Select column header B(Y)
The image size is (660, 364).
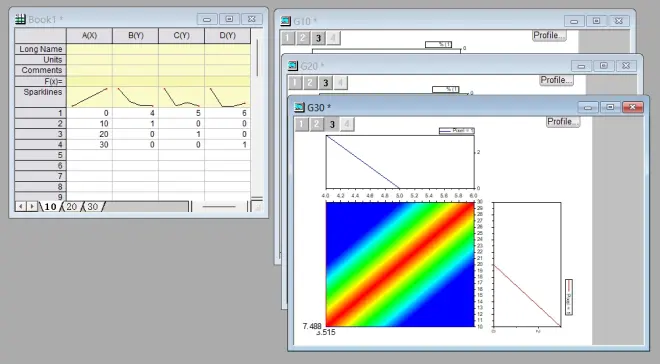click(x=136, y=36)
